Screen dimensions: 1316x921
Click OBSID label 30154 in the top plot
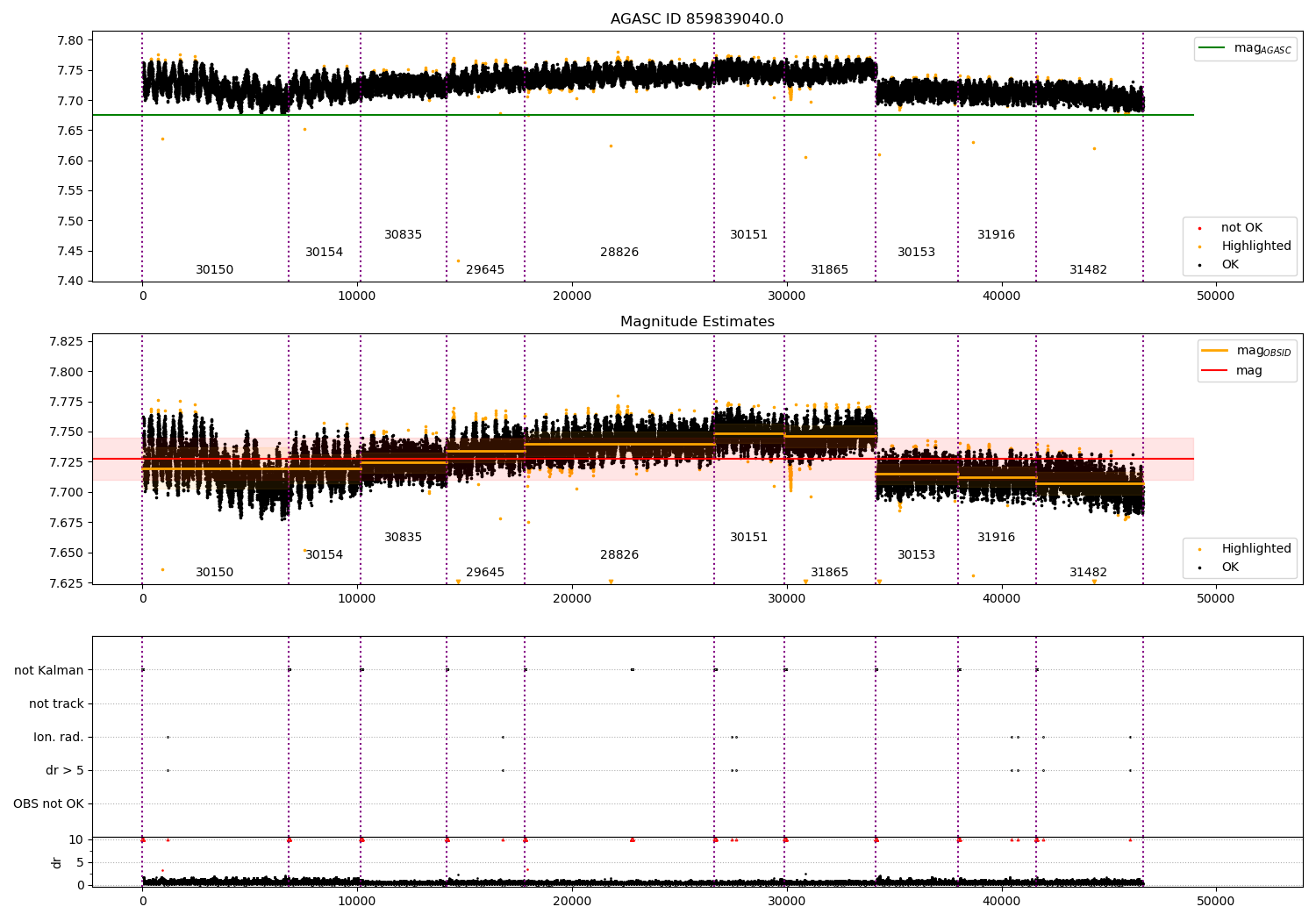coord(324,253)
